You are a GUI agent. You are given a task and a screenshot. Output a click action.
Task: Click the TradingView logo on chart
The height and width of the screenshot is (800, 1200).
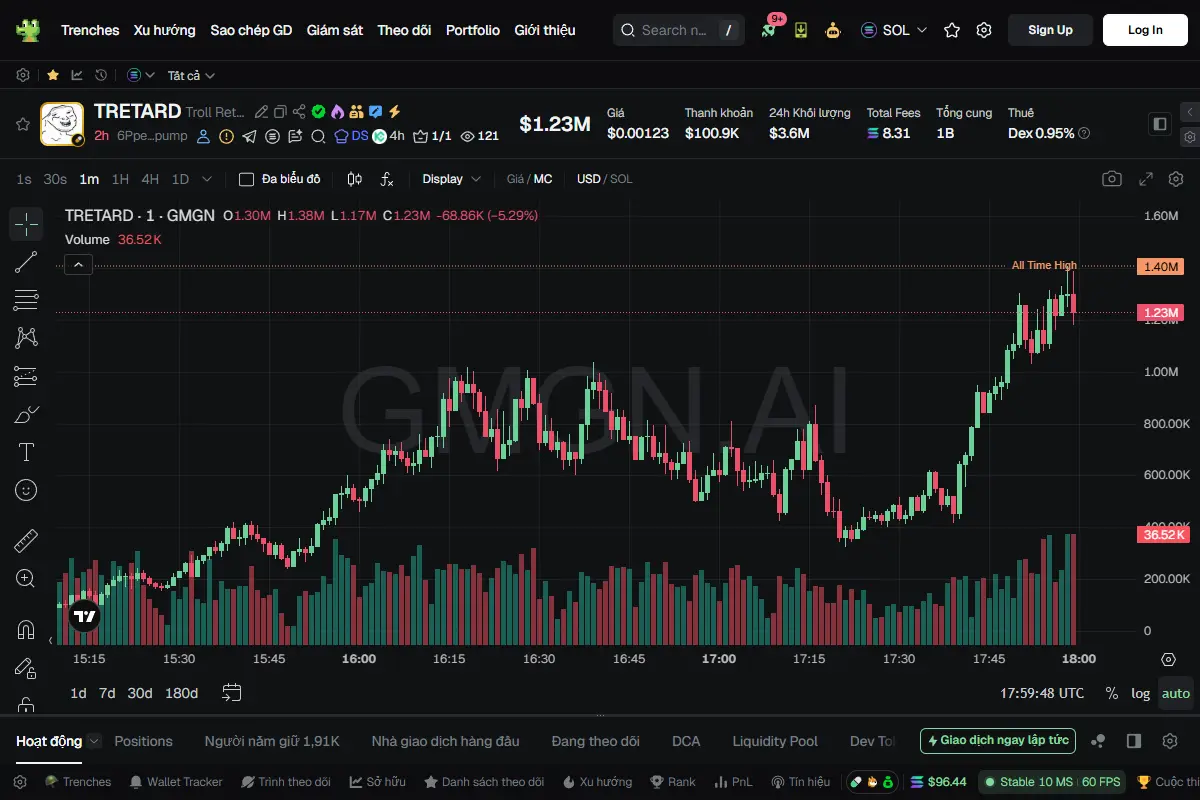tap(85, 617)
